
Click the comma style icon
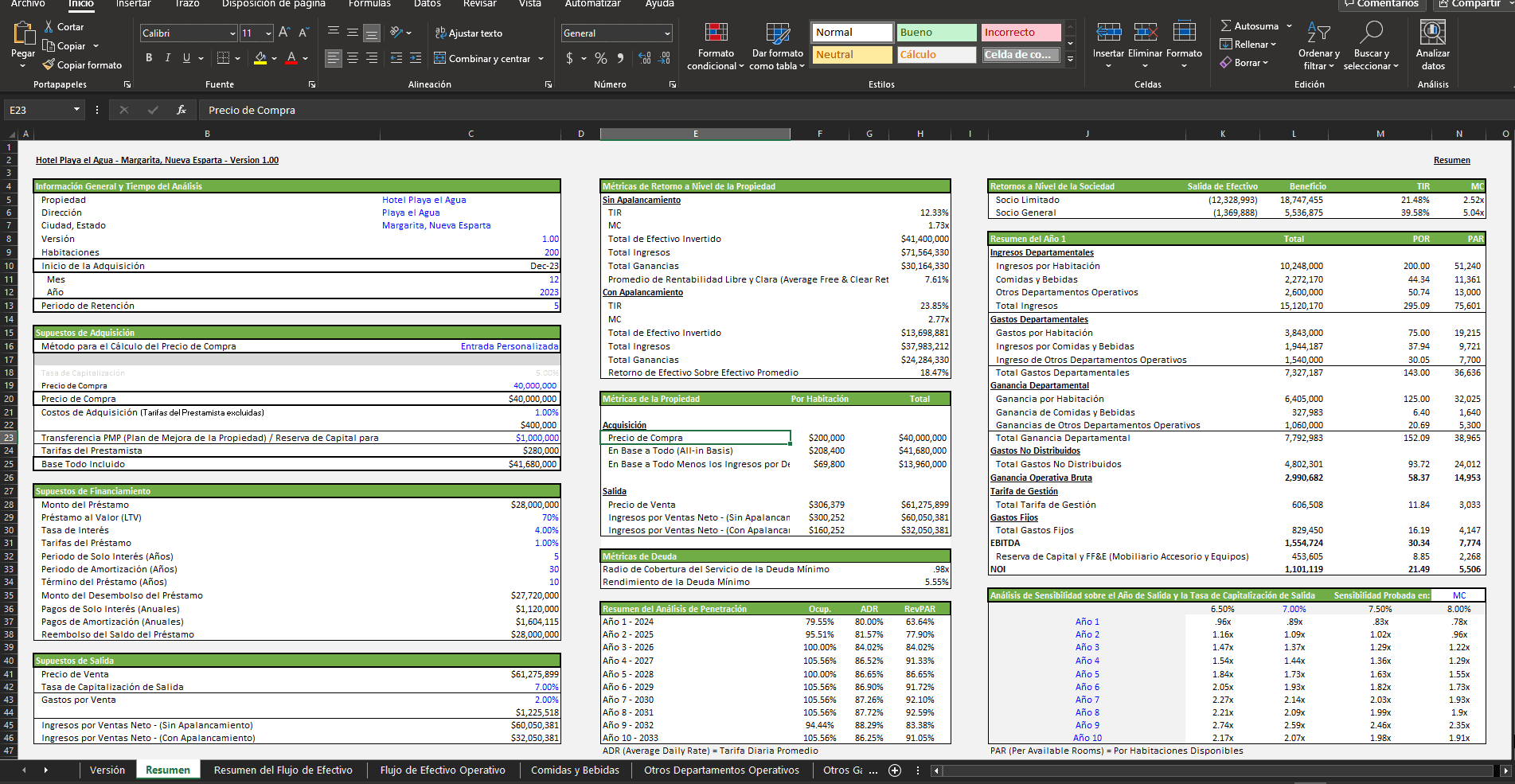click(620, 58)
